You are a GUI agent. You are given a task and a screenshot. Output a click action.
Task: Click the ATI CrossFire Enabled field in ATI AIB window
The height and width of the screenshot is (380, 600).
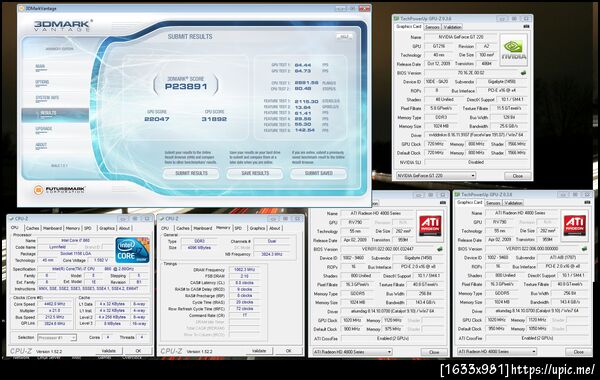click(537, 338)
